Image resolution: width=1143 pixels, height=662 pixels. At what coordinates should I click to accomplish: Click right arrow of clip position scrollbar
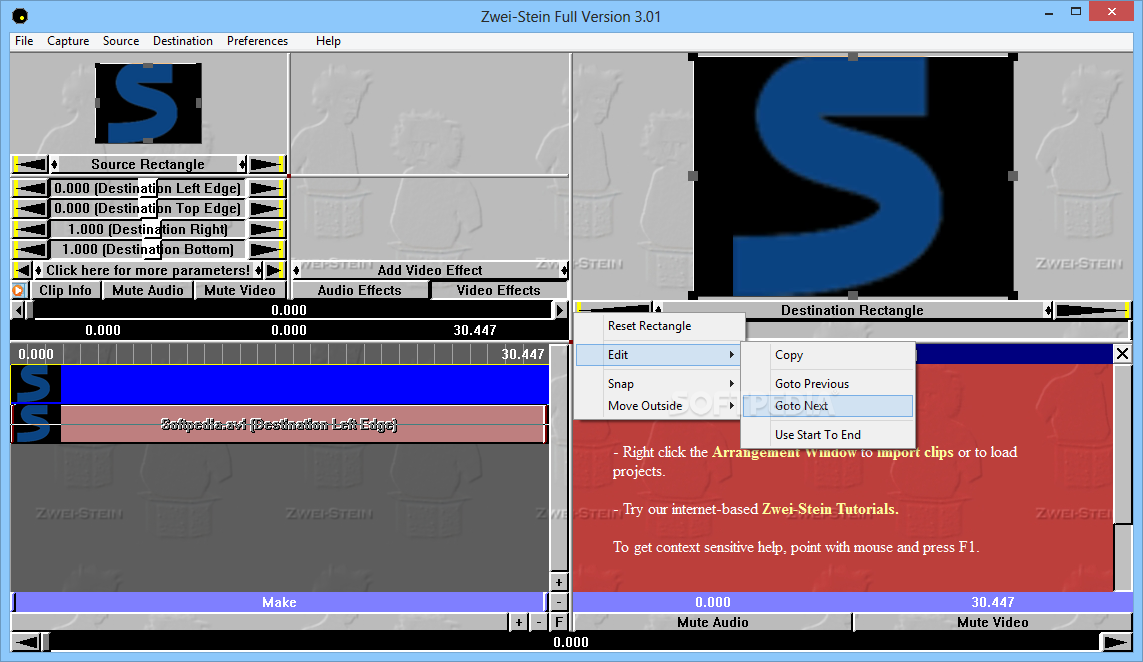click(x=560, y=310)
